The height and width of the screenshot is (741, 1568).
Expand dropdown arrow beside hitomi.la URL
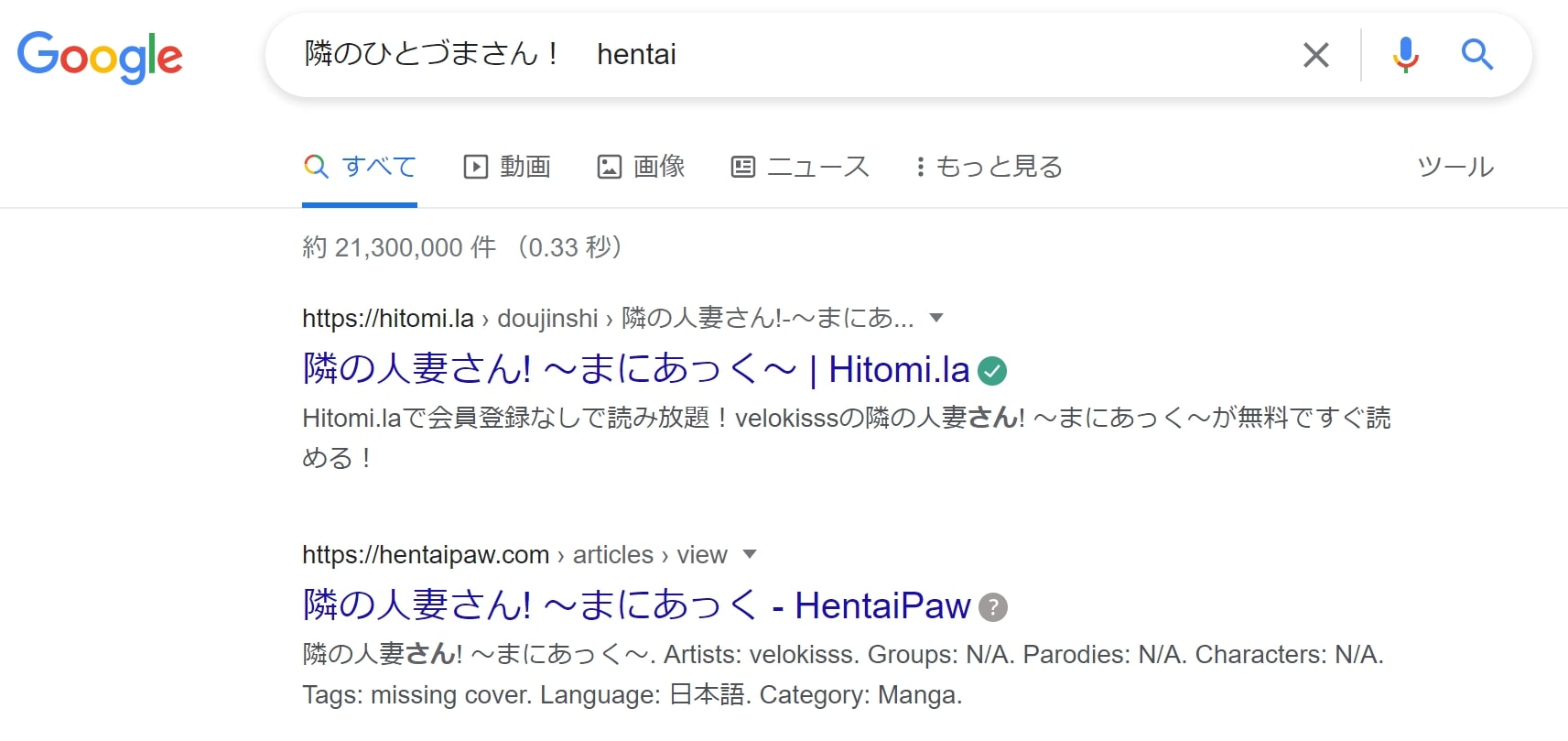tap(935, 318)
